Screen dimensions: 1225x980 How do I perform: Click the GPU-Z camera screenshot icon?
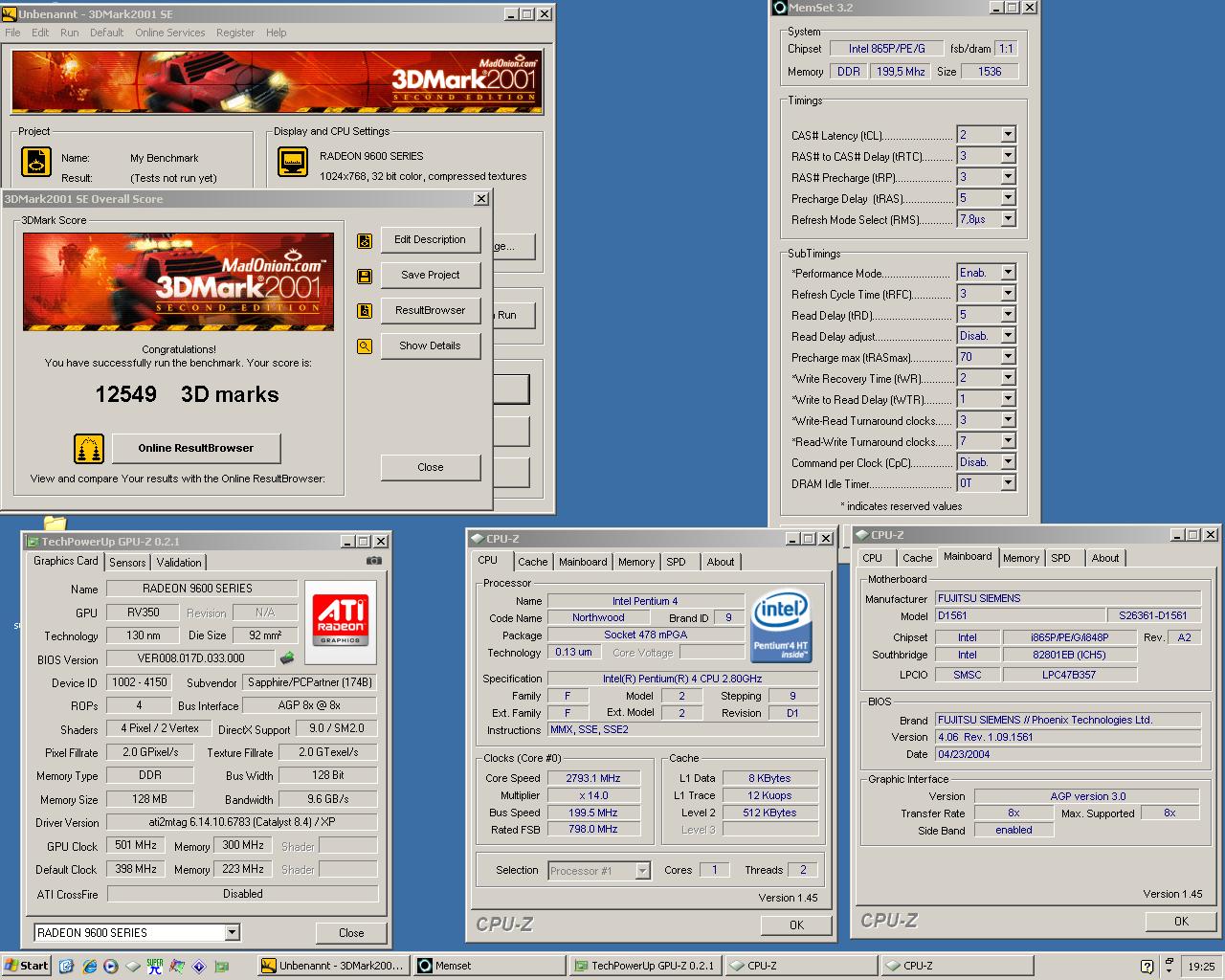point(374,561)
